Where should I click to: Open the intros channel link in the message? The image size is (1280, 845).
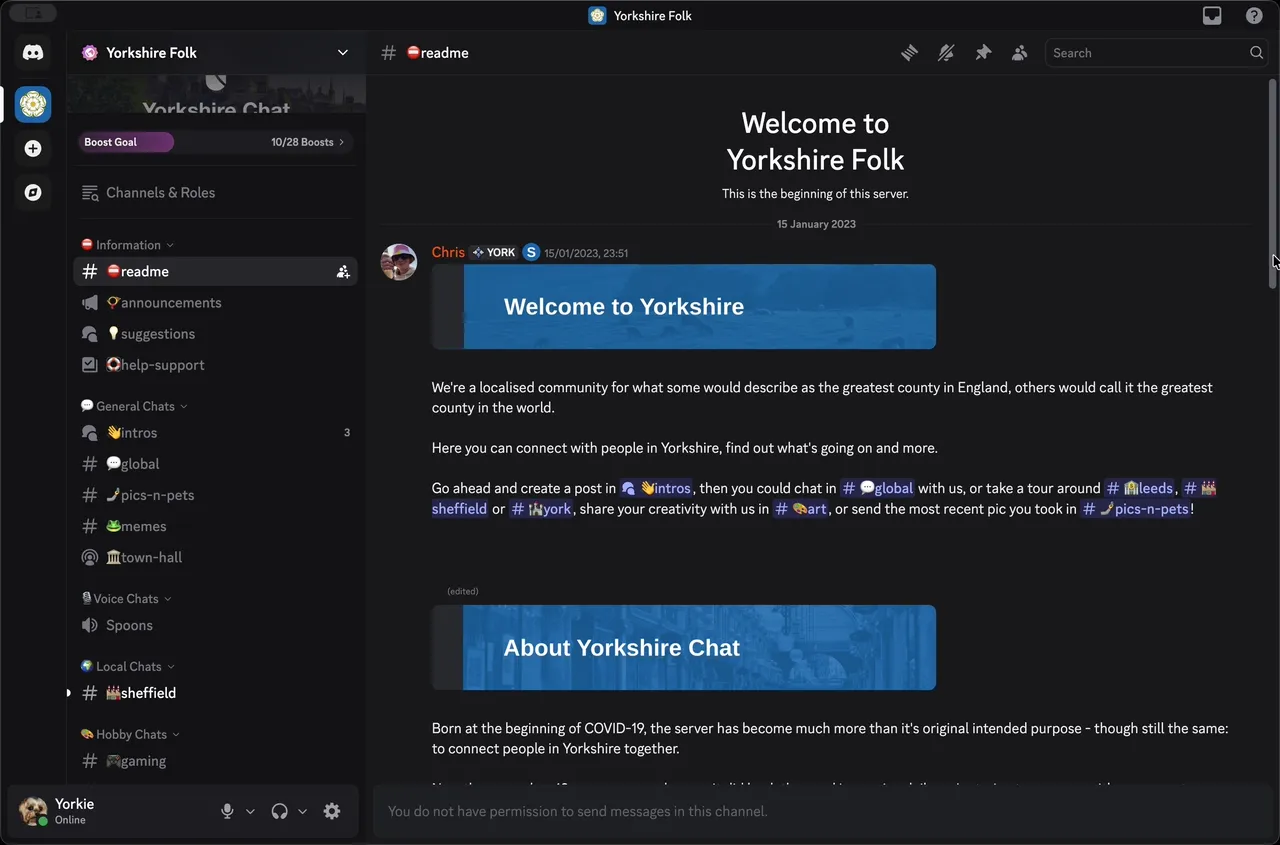click(658, 488)
